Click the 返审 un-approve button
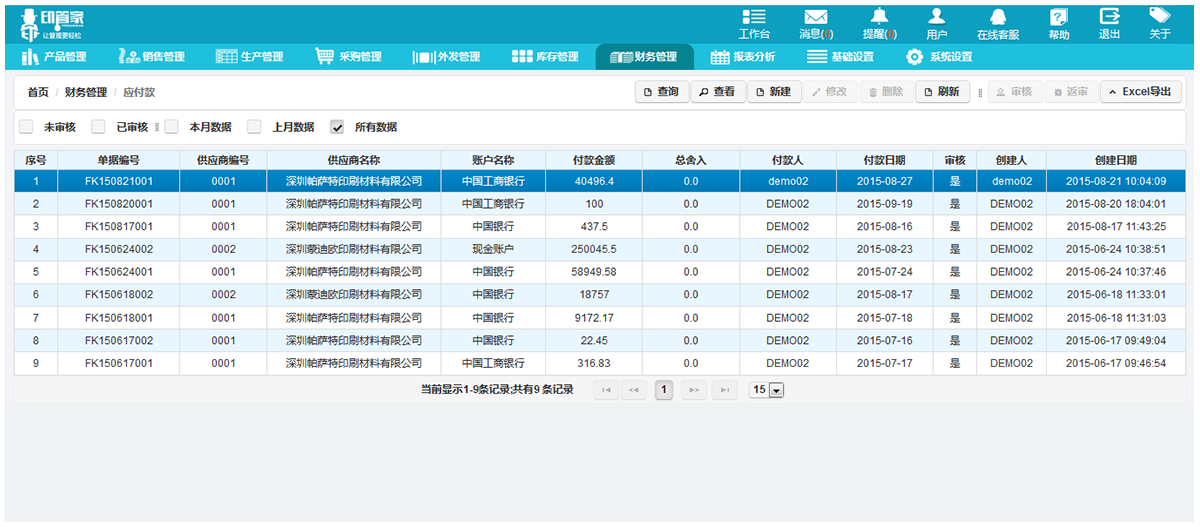 coord(1070,92)
